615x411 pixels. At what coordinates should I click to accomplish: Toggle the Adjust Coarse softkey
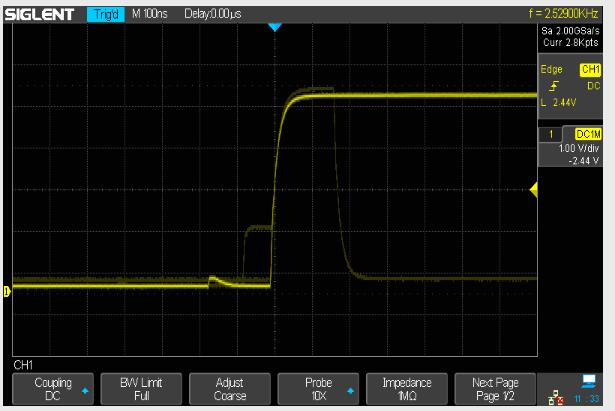[x=230, y=389]
